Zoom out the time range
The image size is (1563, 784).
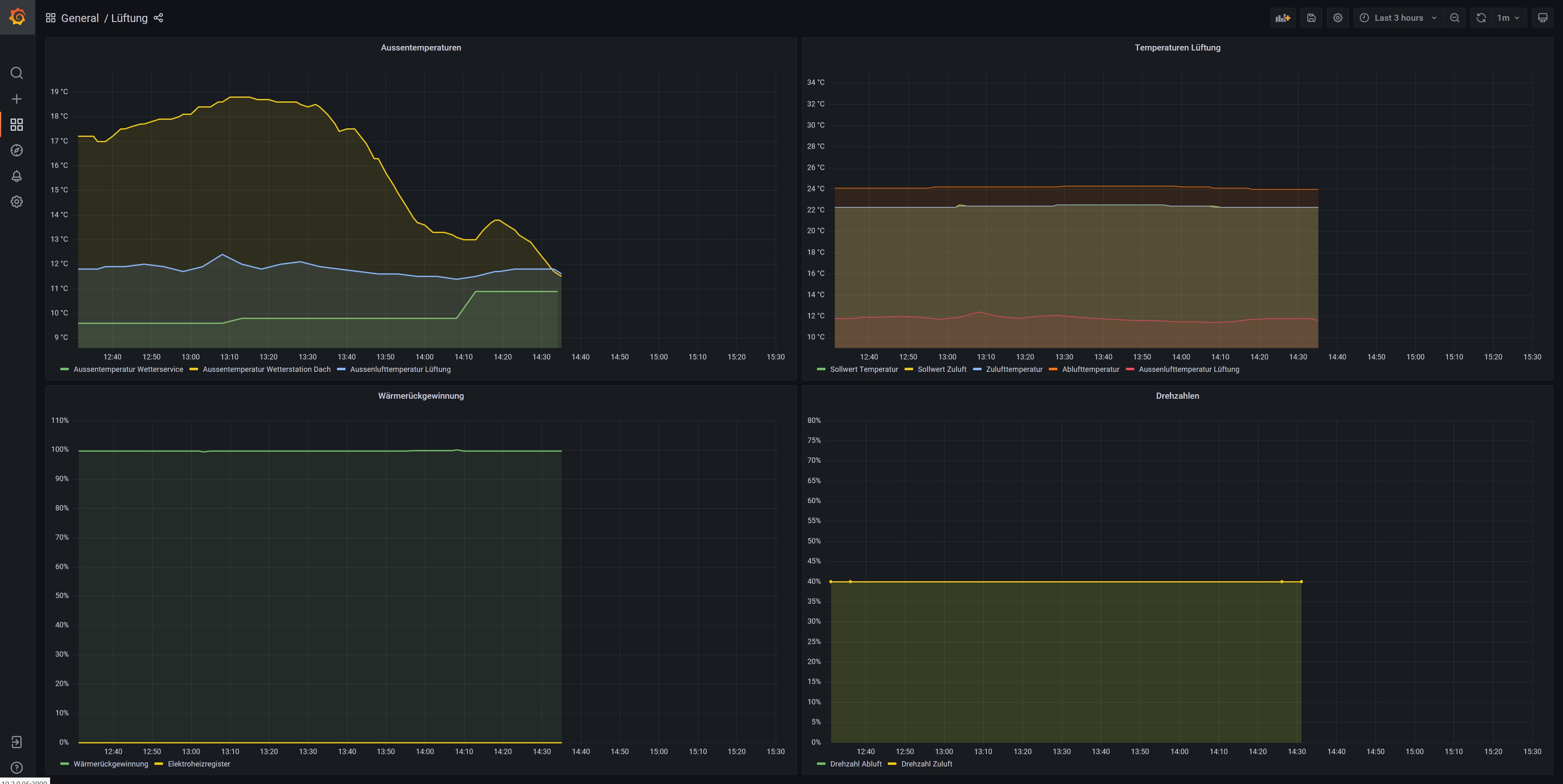click(x=1455, y=18)
